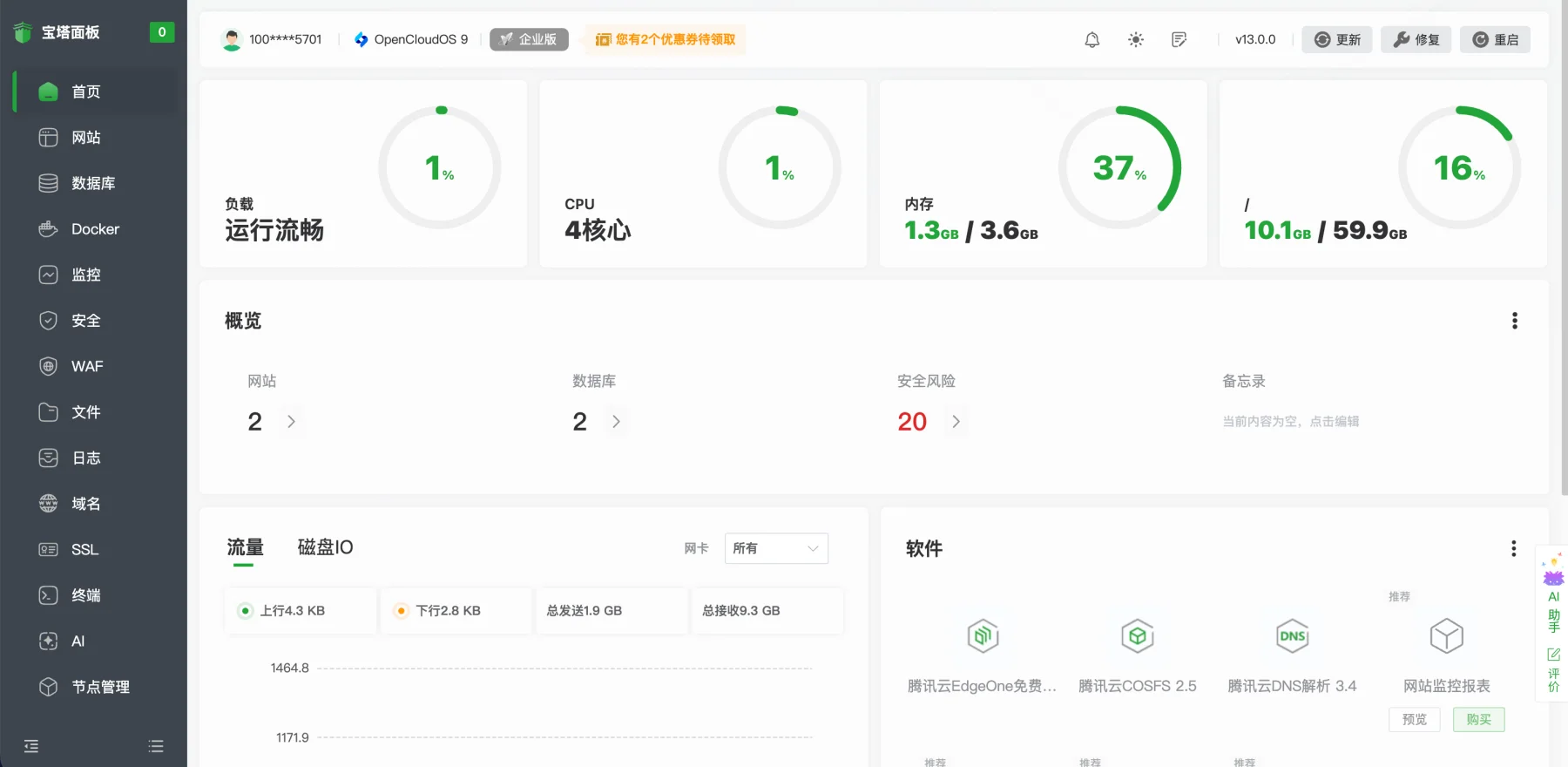Toggle the 下行 downstream traffic series

[456, 610]
